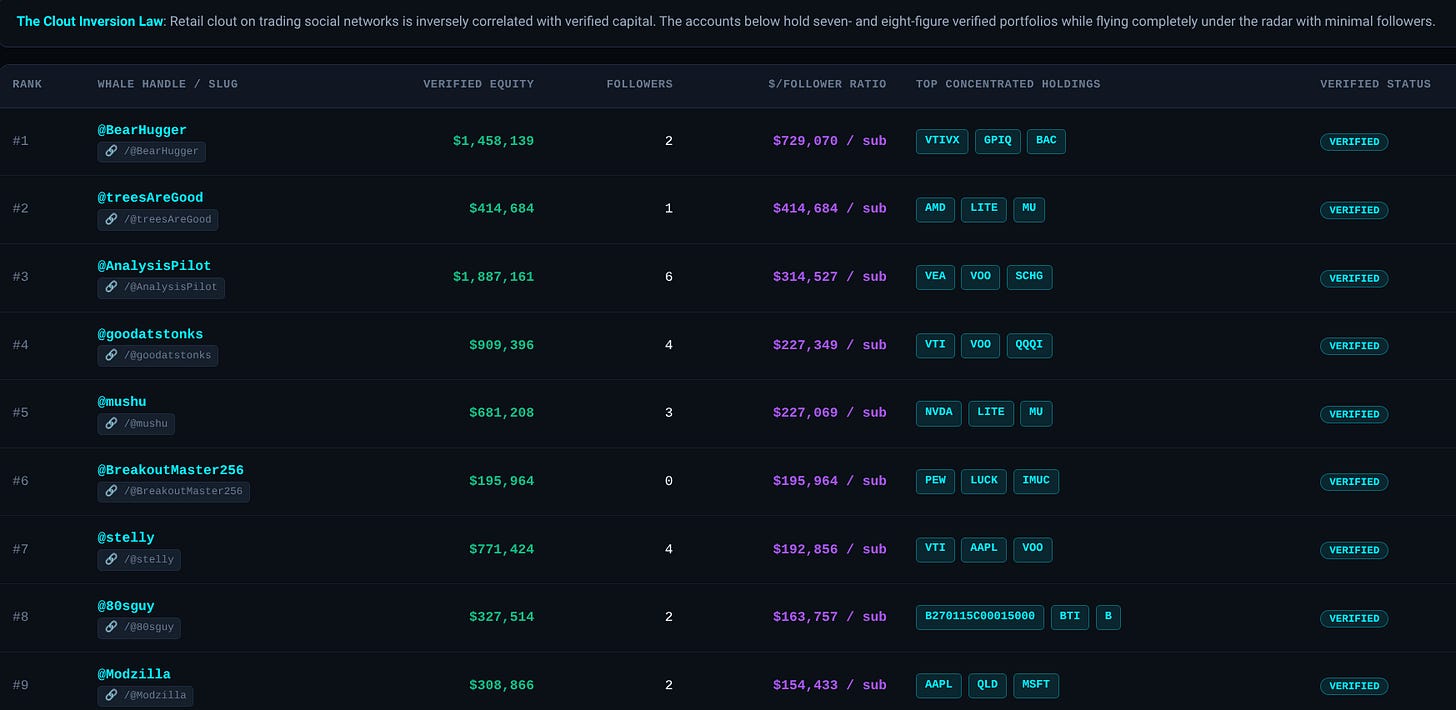This screenshot has height=710, width=1456.
Task: Click AAPL tag in stelly row
Action: click(x=984, y=549)
